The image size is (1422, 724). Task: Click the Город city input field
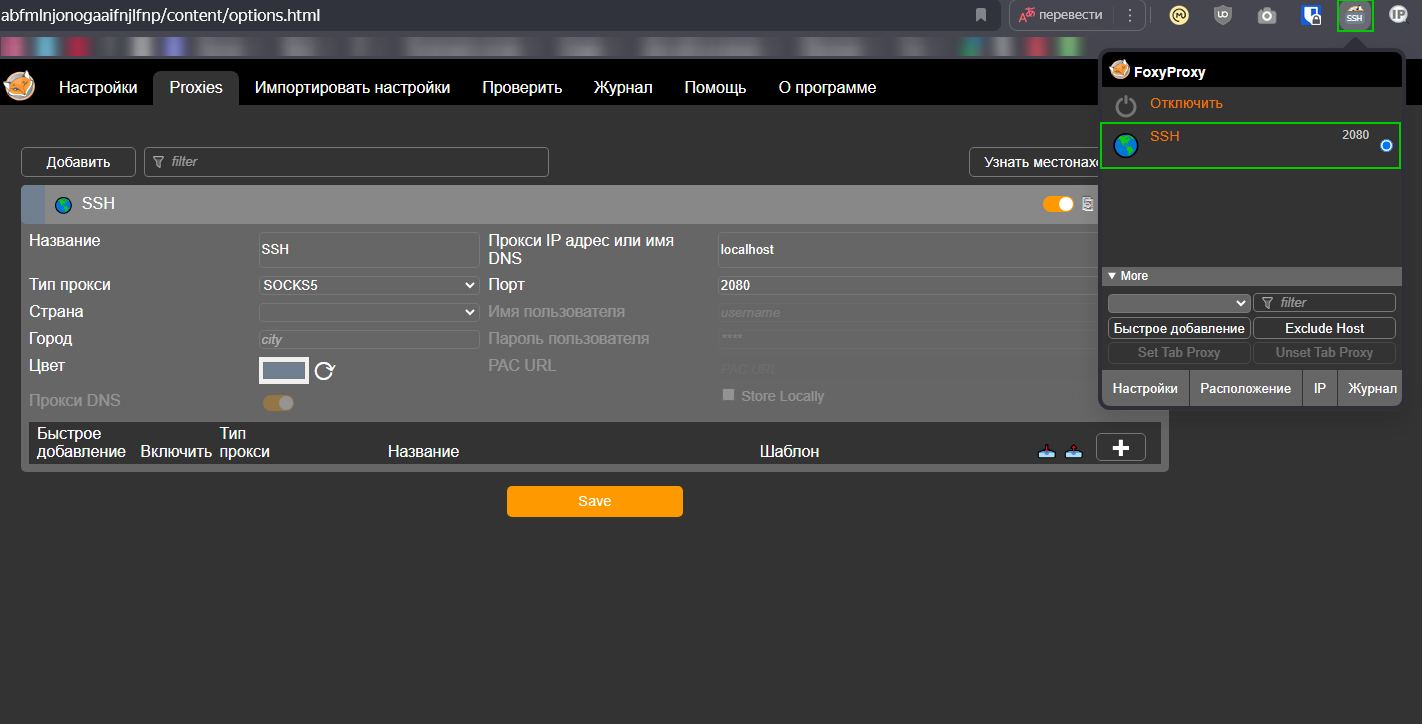[369, 340]
